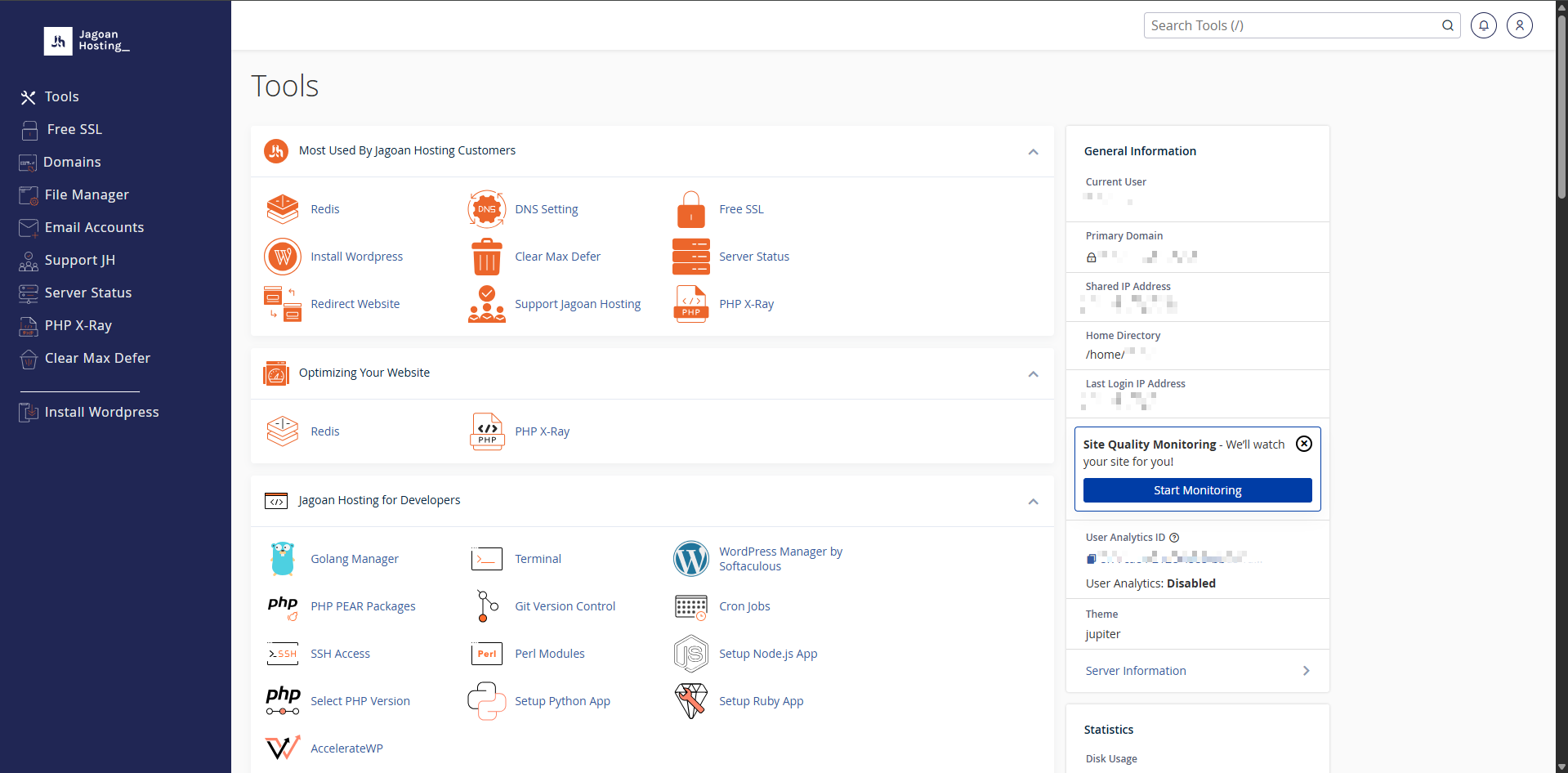Dismiss the Site Quality Monitoring banner
The image size is (1568, 773).
(1303, 444)
